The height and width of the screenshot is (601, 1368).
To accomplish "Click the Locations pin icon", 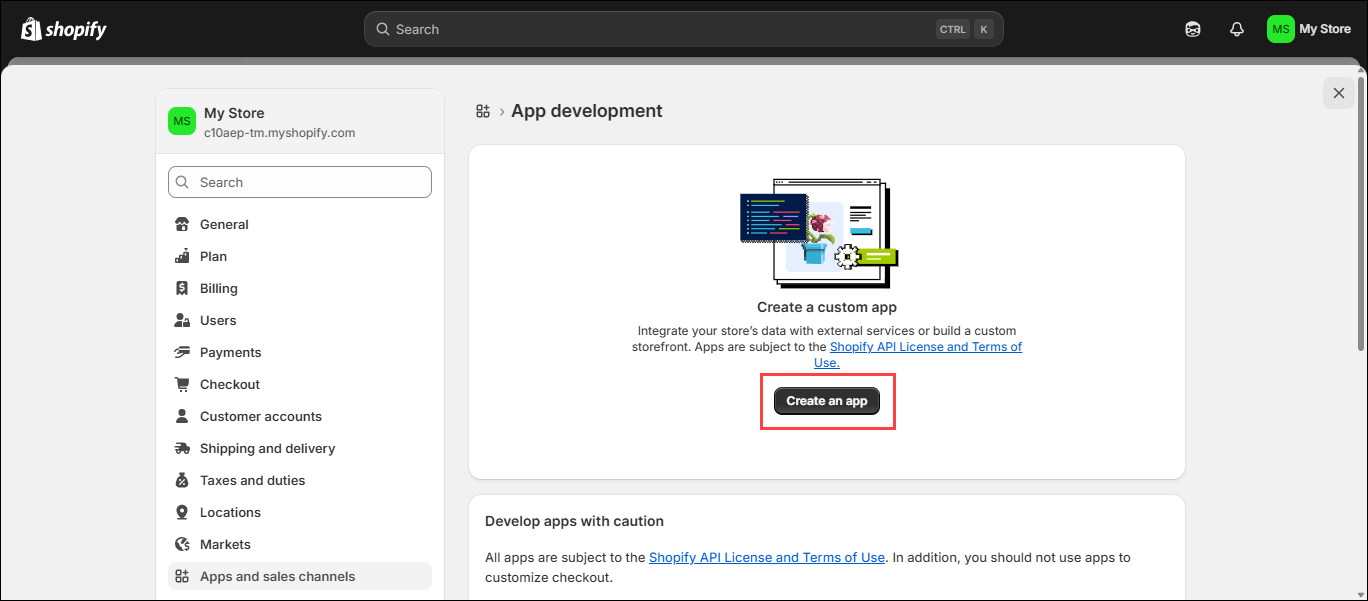I will (182, 512).
